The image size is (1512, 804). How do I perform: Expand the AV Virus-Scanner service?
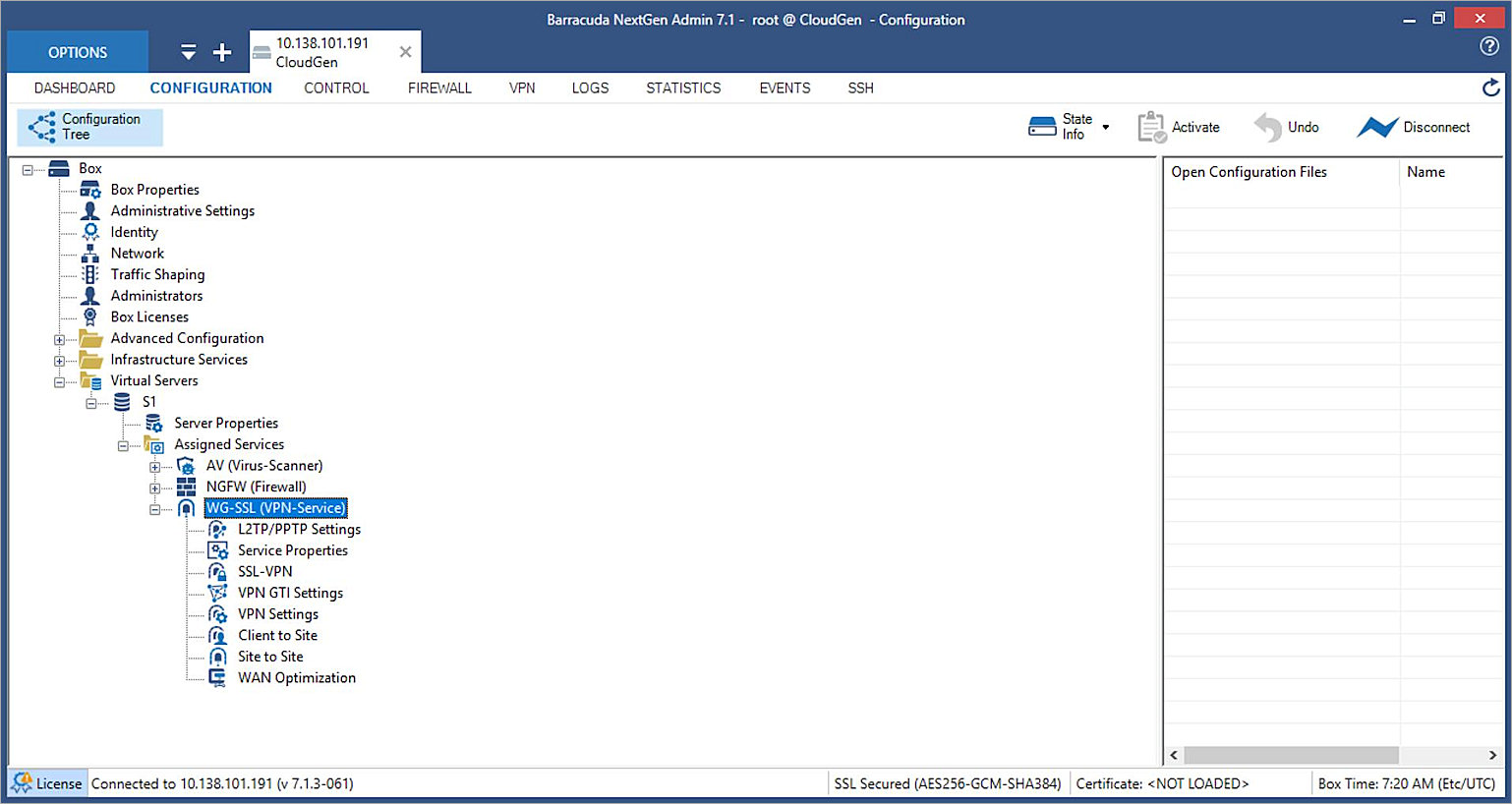[x=156, y=465]
